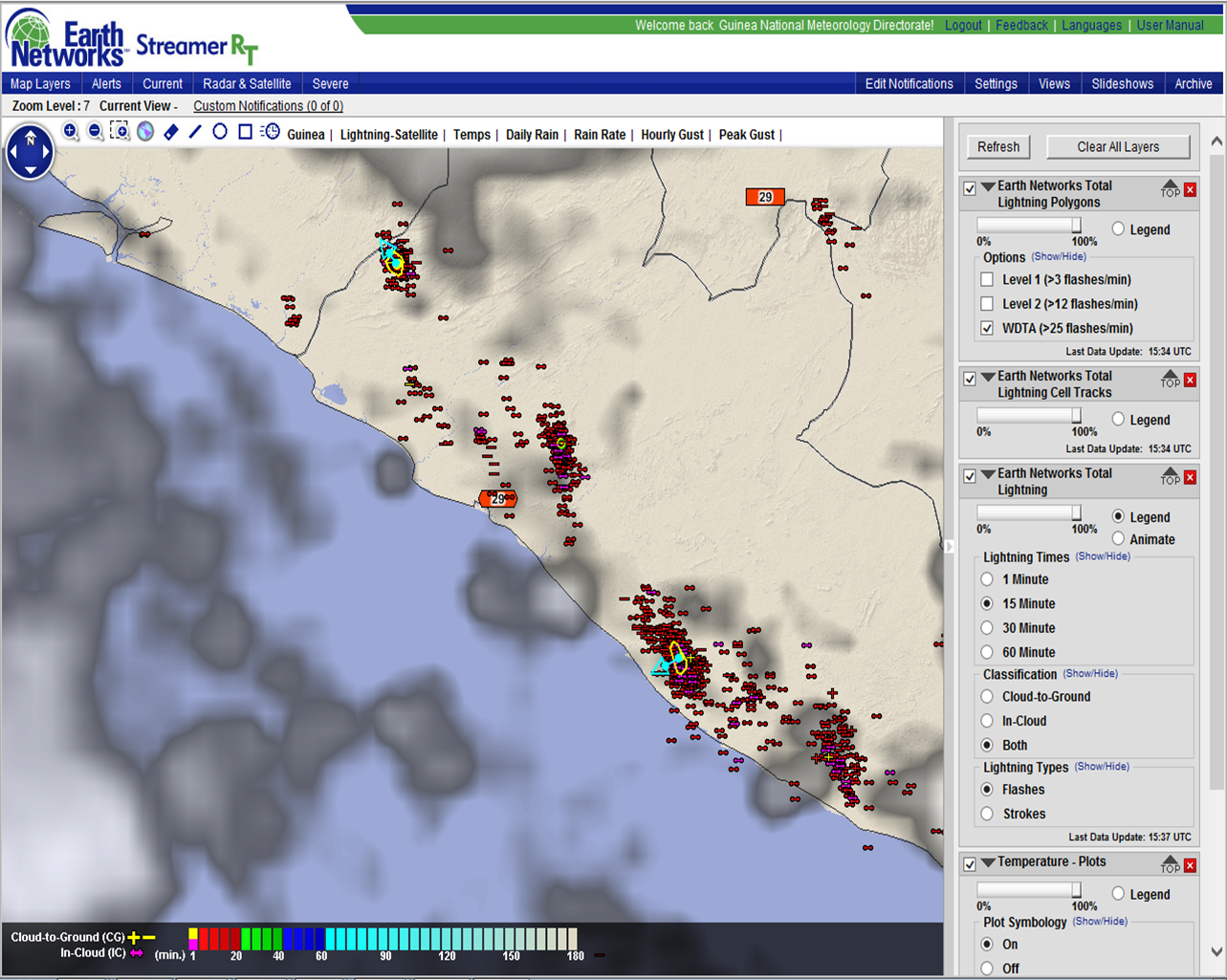Toggle Show/Hide for Classification
Image resolution: width=1227 pixels, height=980 pixels.
tap(1090, 673)
